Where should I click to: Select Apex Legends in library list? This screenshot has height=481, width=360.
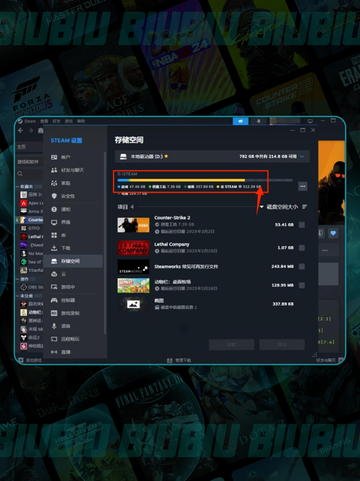click(x=32, y=203)
